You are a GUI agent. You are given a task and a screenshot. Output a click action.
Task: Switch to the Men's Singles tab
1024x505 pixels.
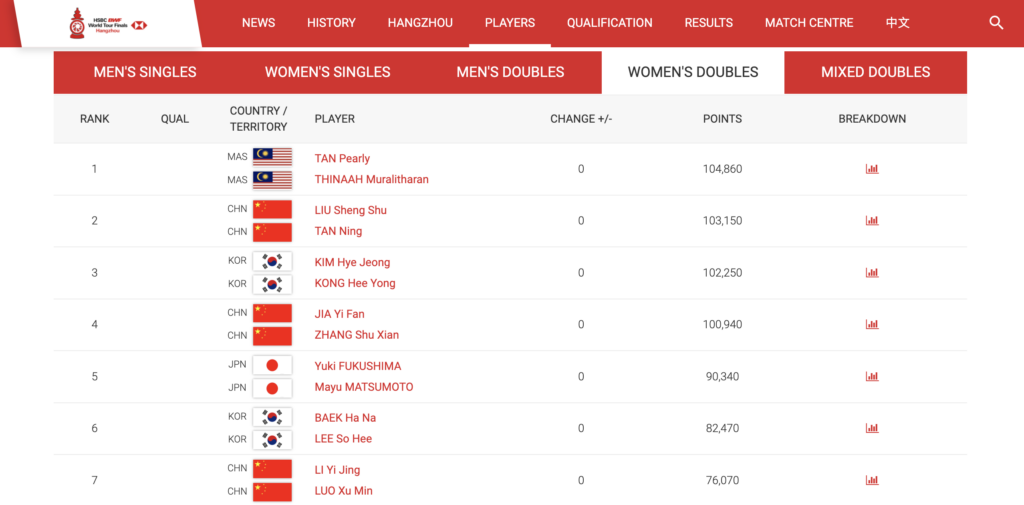[x=145, y=72]
